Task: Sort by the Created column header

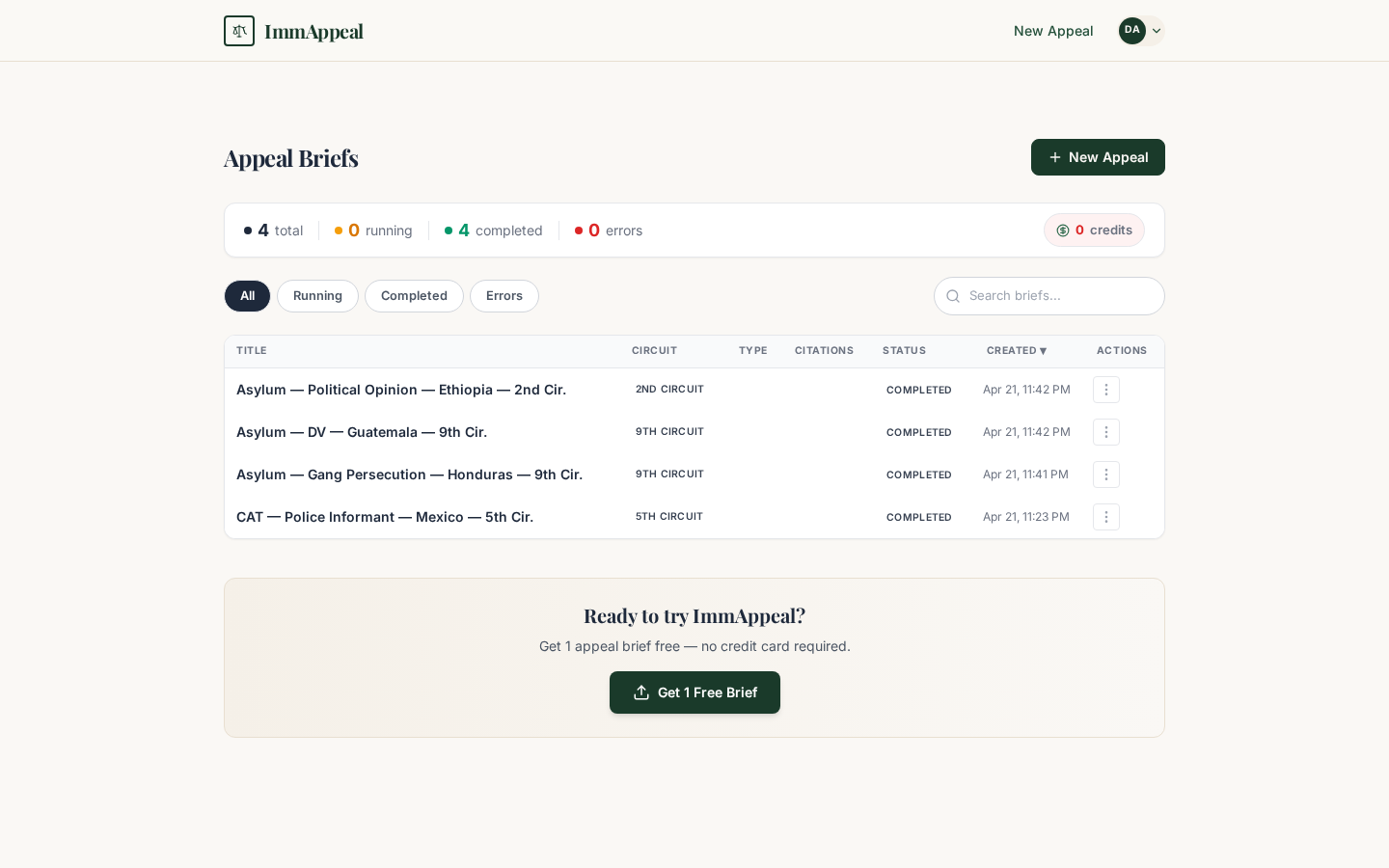Action: 1017,351
